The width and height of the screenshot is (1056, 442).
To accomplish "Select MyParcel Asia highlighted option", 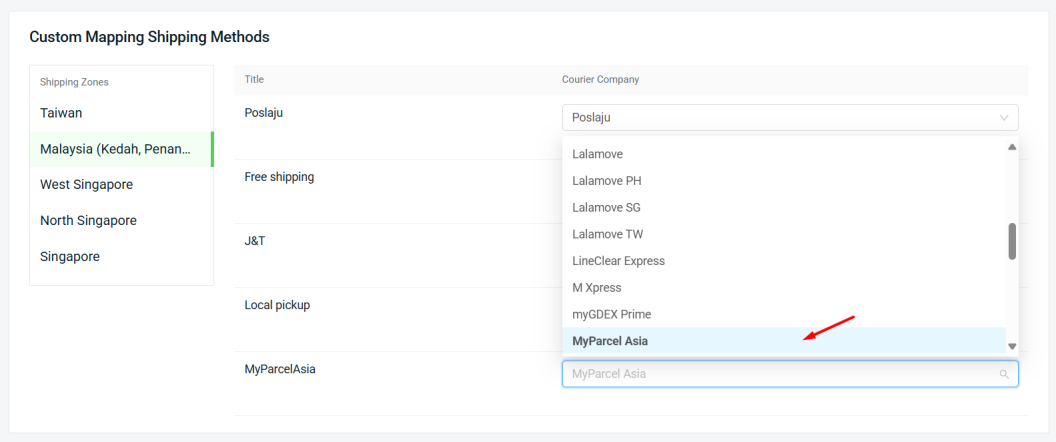I will point(610,341).
